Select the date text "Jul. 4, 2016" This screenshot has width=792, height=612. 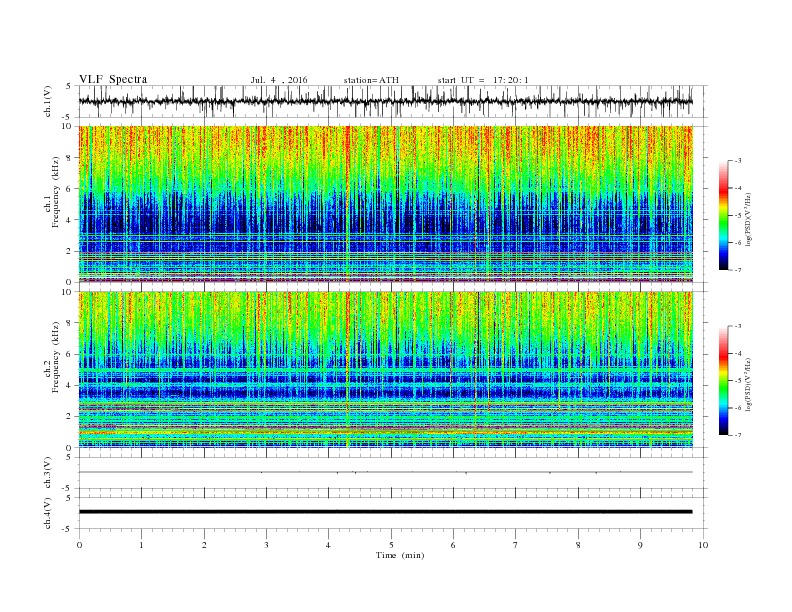tap(279, 80)
